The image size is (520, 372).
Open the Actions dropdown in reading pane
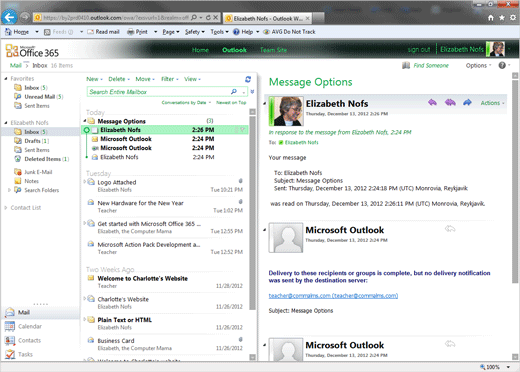tap(492, 103)
